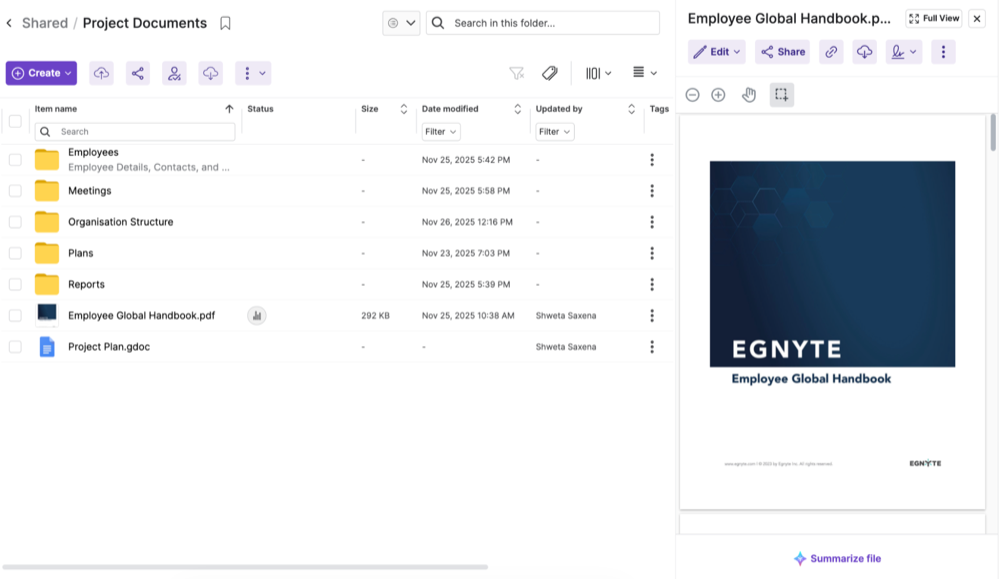
Task: Check the select-all checkbox above the file list
Action: point(15,119)
